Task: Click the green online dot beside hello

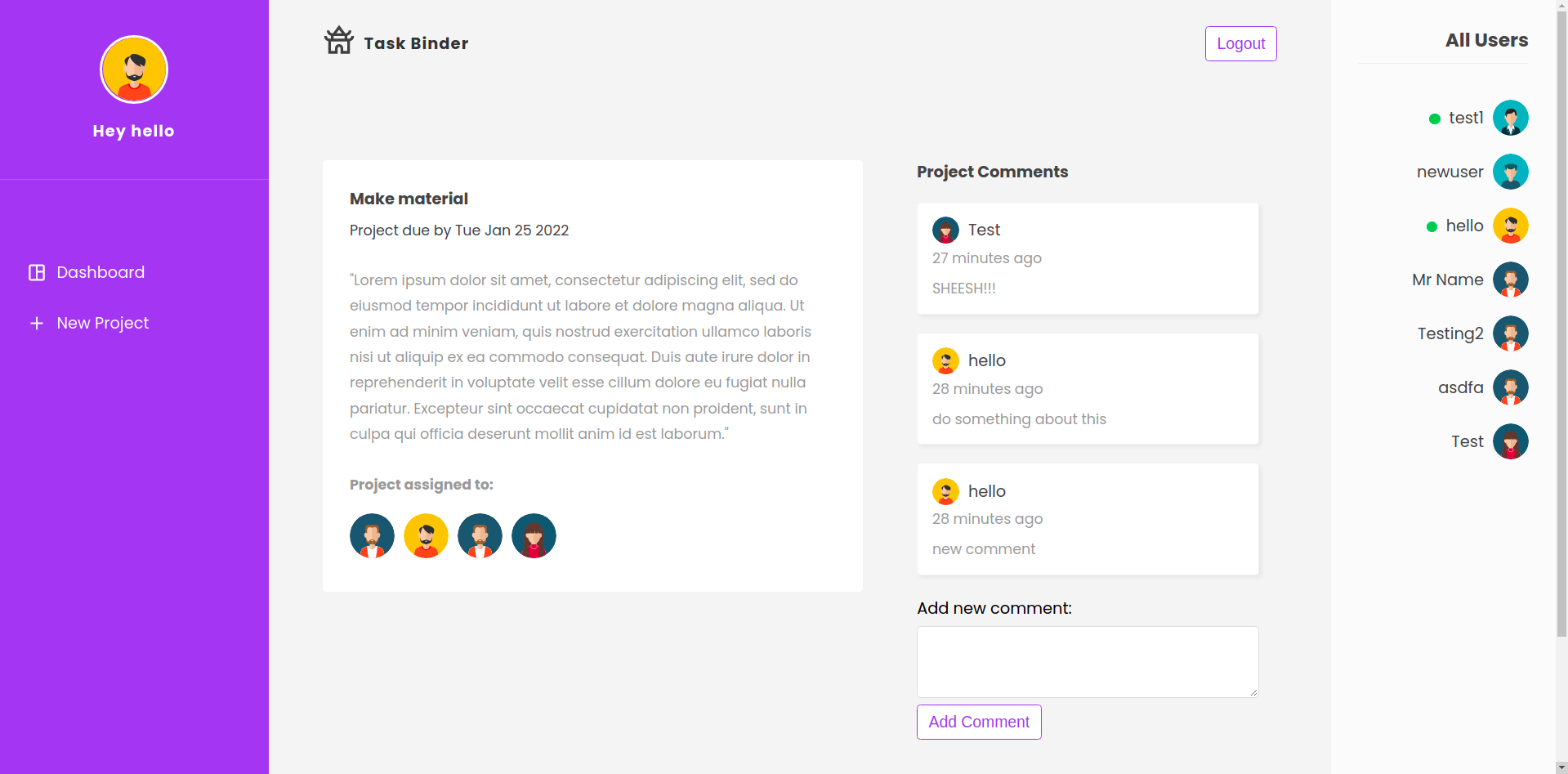Action: pyautogui.click(x=1432, y=226)
